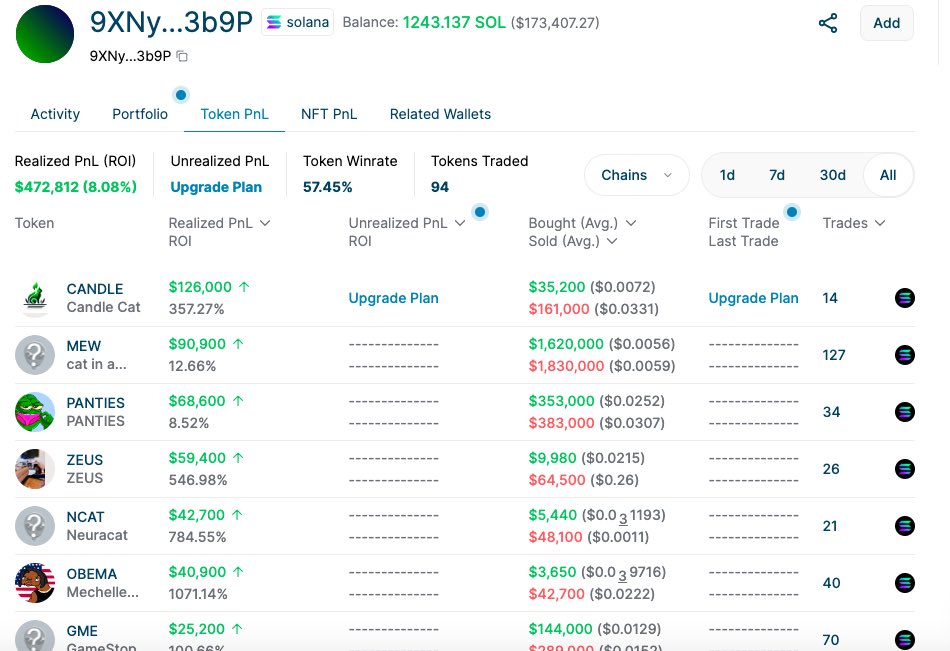Click Solana chain icon in OBEMA row
Image resolution: width=950 pixels, height=651 pixels.
coord(905,583)
